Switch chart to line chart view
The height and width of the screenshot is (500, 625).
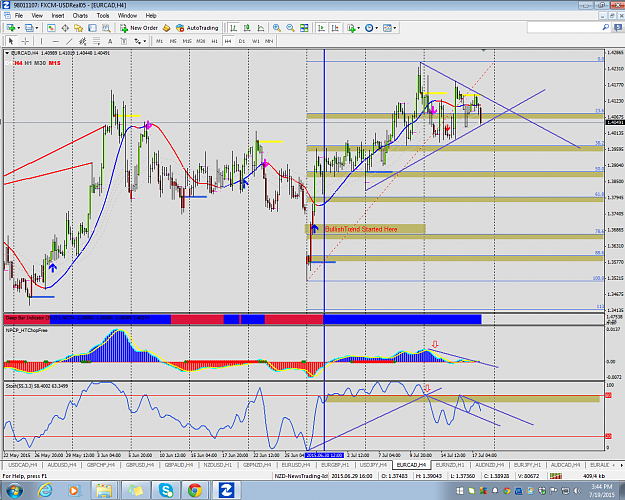coord(261,28)
